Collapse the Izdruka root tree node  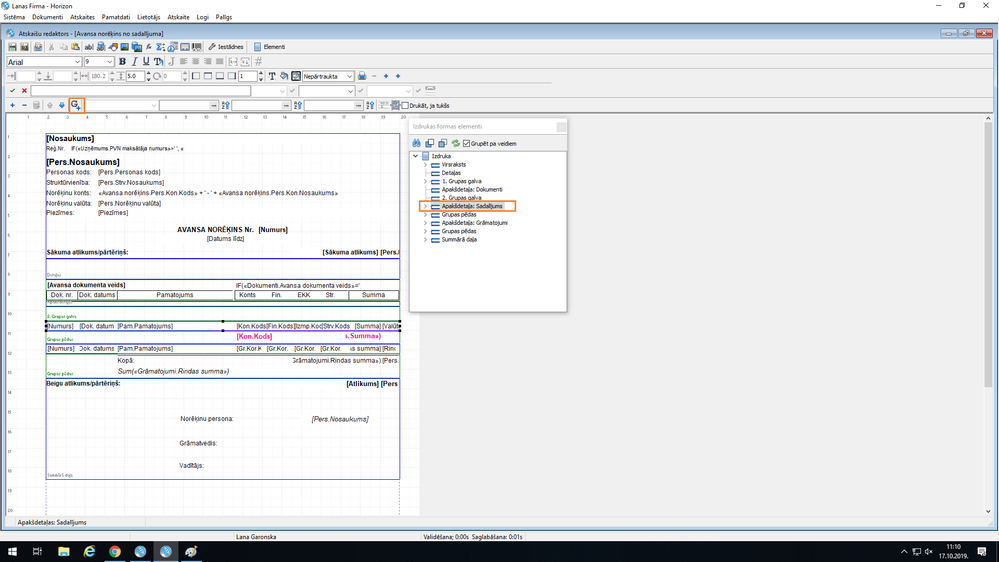pyautogui.click(x=415, y=156)
